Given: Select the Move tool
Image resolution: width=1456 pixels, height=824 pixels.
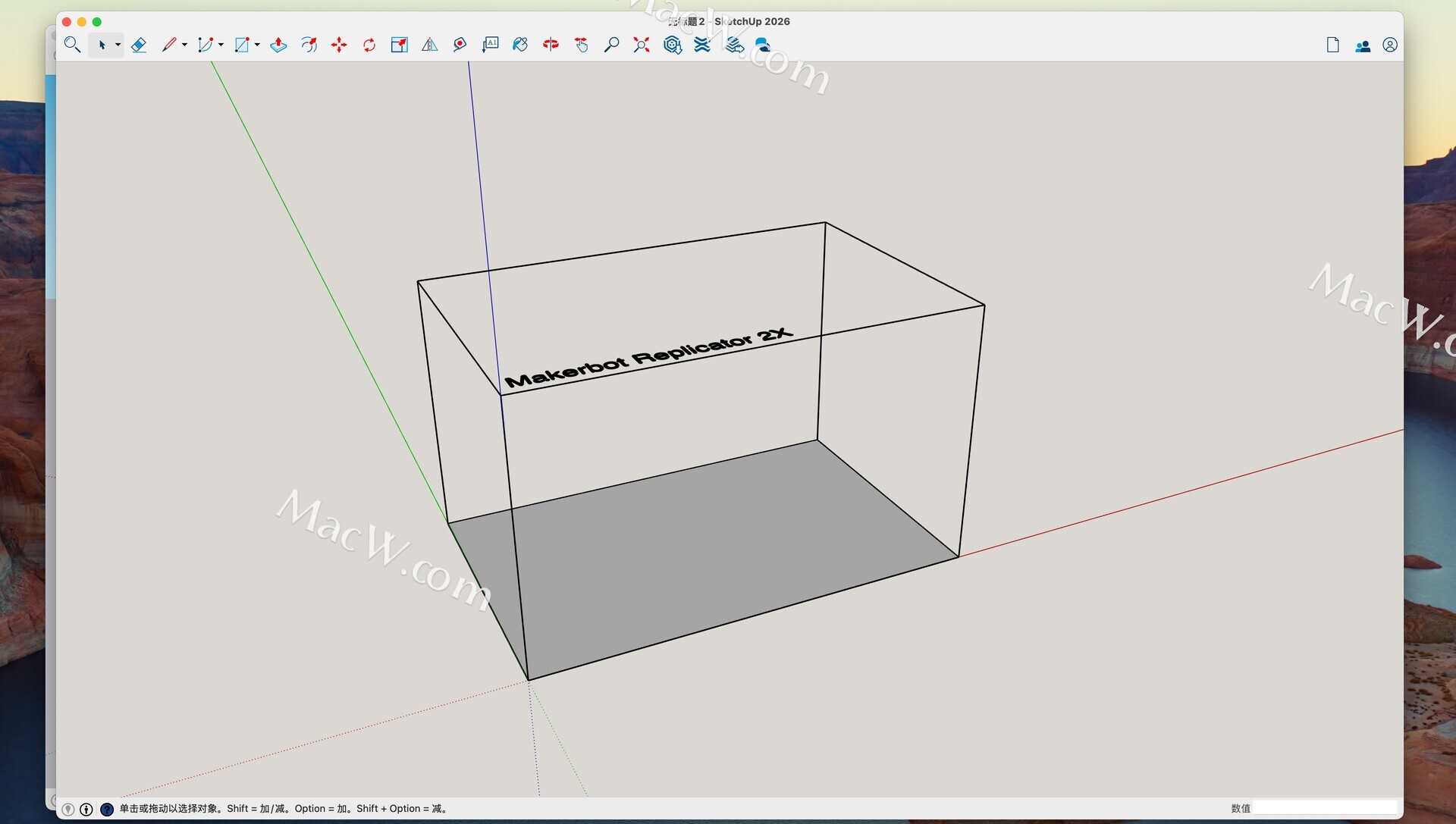Looking at the screenshot, I should coord(339,45).
